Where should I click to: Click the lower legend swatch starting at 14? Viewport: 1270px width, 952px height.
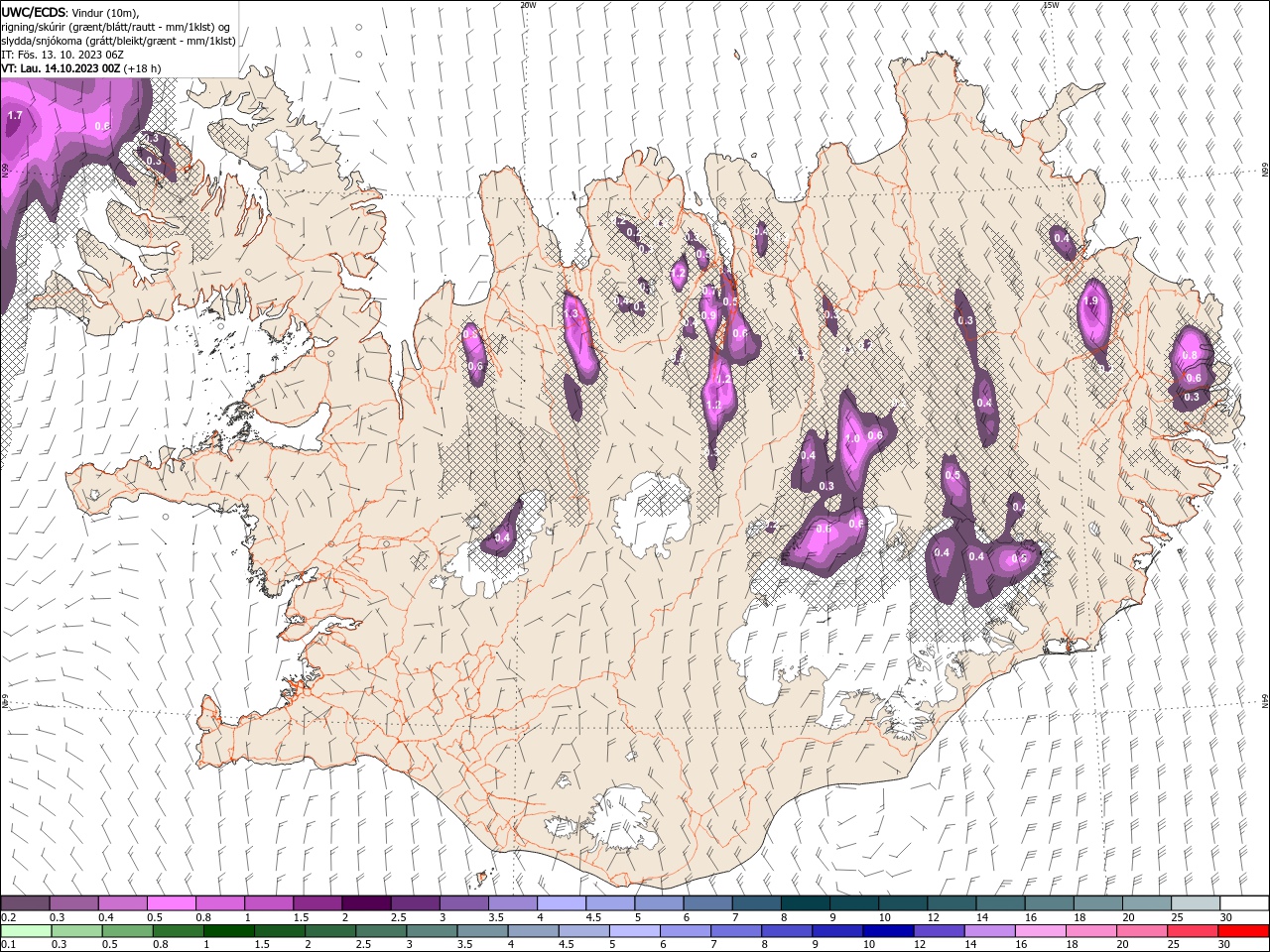click(989, 931)
